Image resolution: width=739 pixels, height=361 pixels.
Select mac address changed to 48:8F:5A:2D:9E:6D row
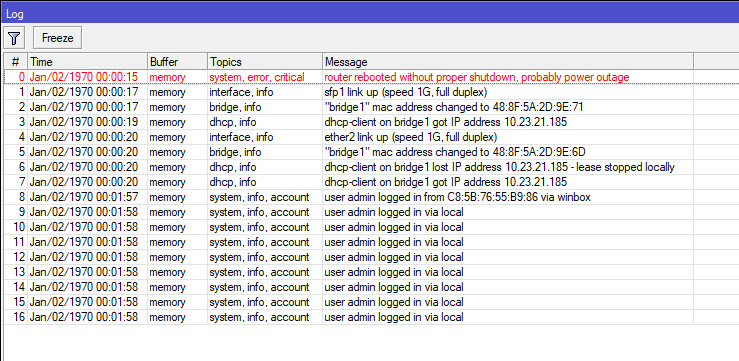tap(455, 152)
